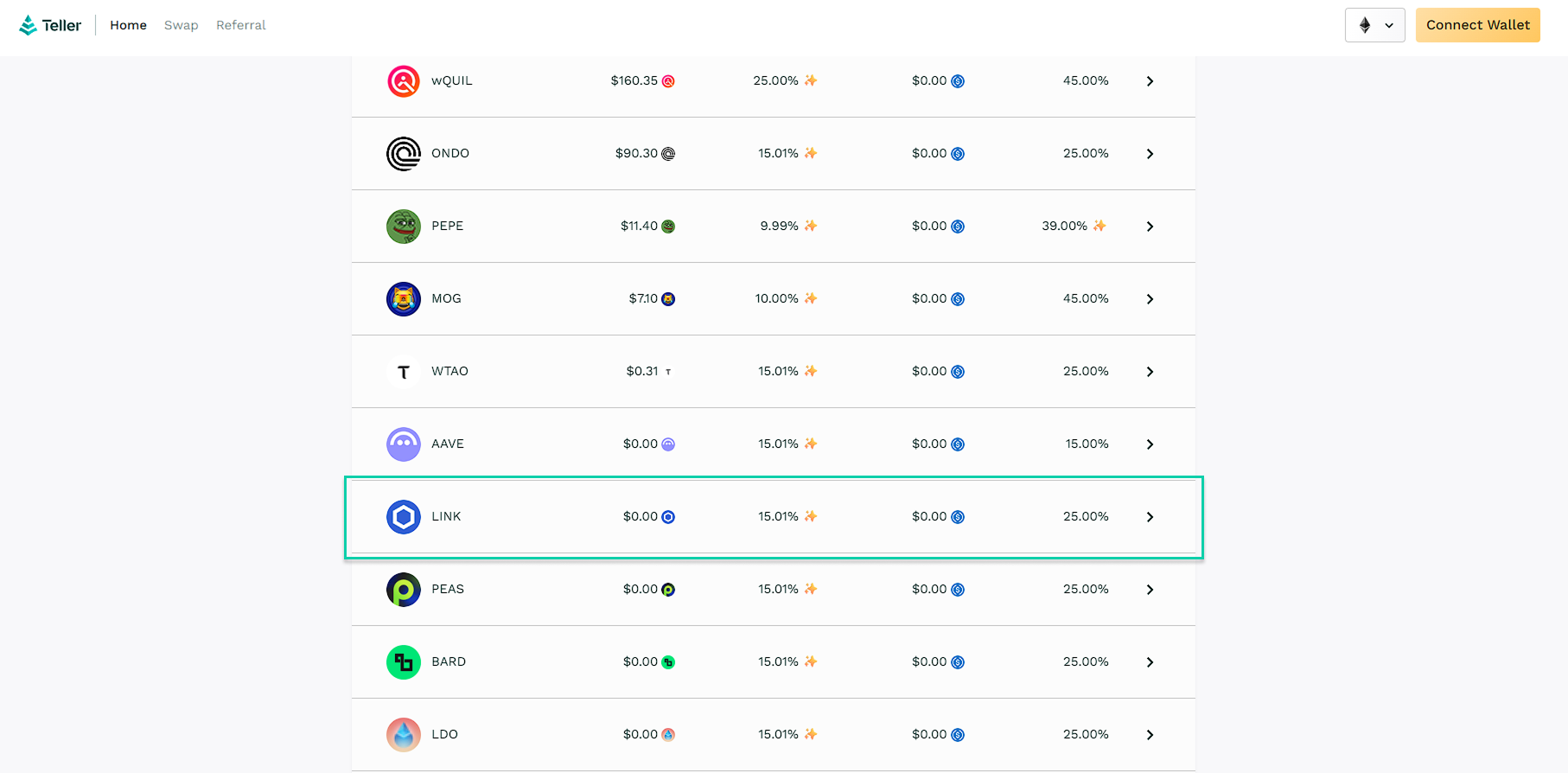
Task: Click the ONDO token logo
Action: click(x=403, y=154)
